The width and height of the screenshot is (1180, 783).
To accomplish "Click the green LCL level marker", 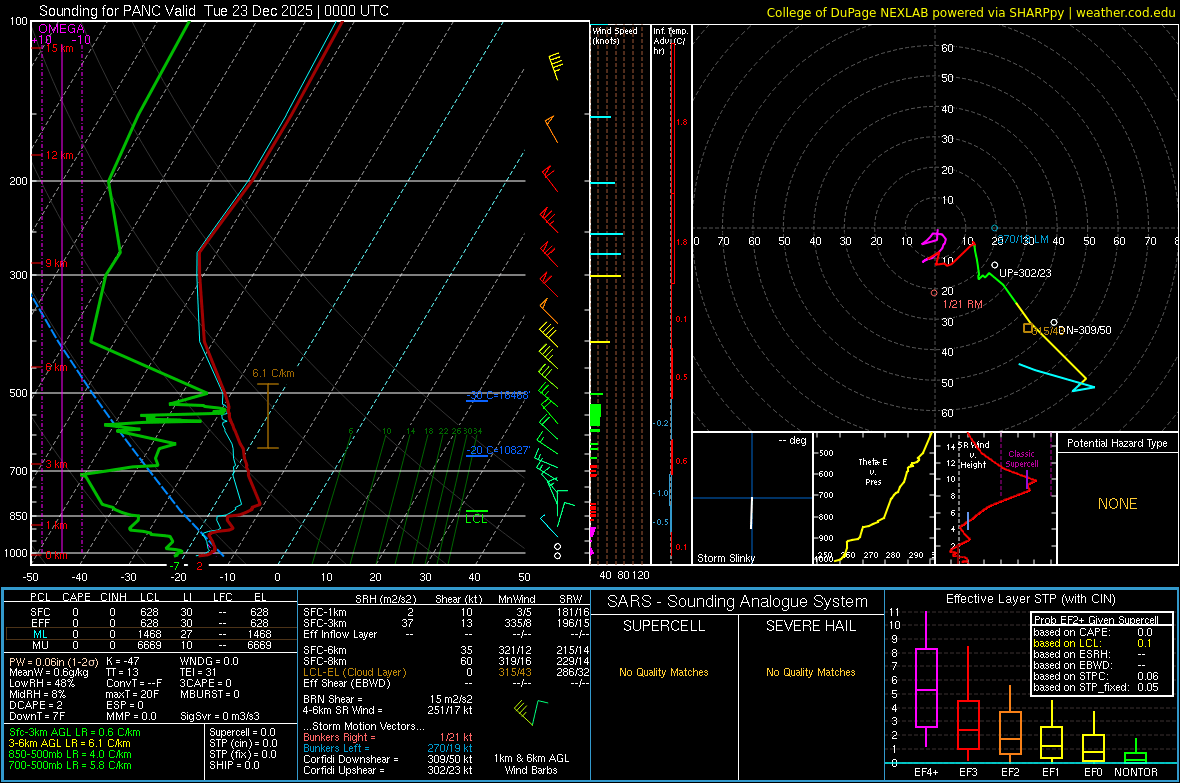I will coord(476,516).
